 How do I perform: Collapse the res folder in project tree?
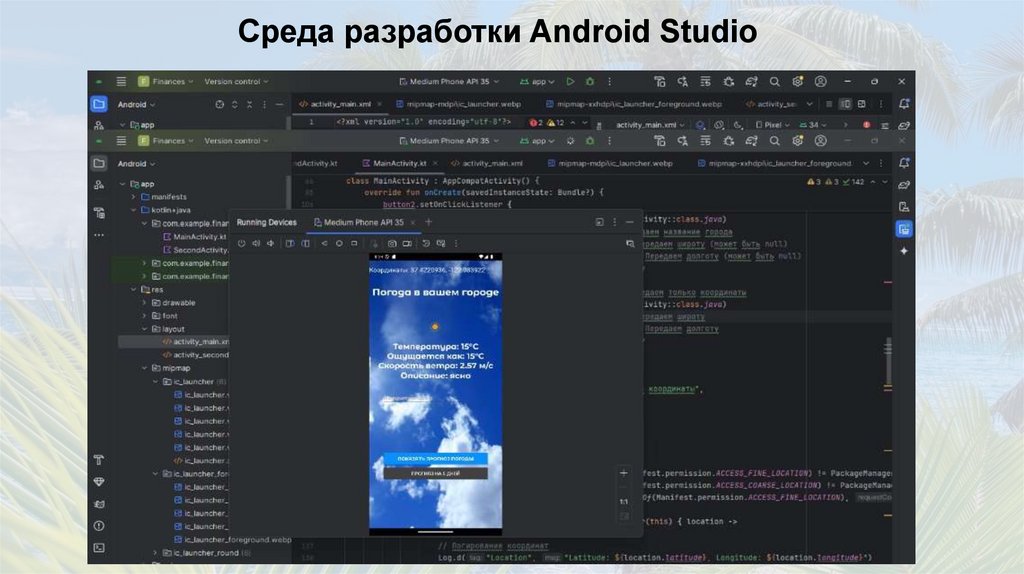132,289
